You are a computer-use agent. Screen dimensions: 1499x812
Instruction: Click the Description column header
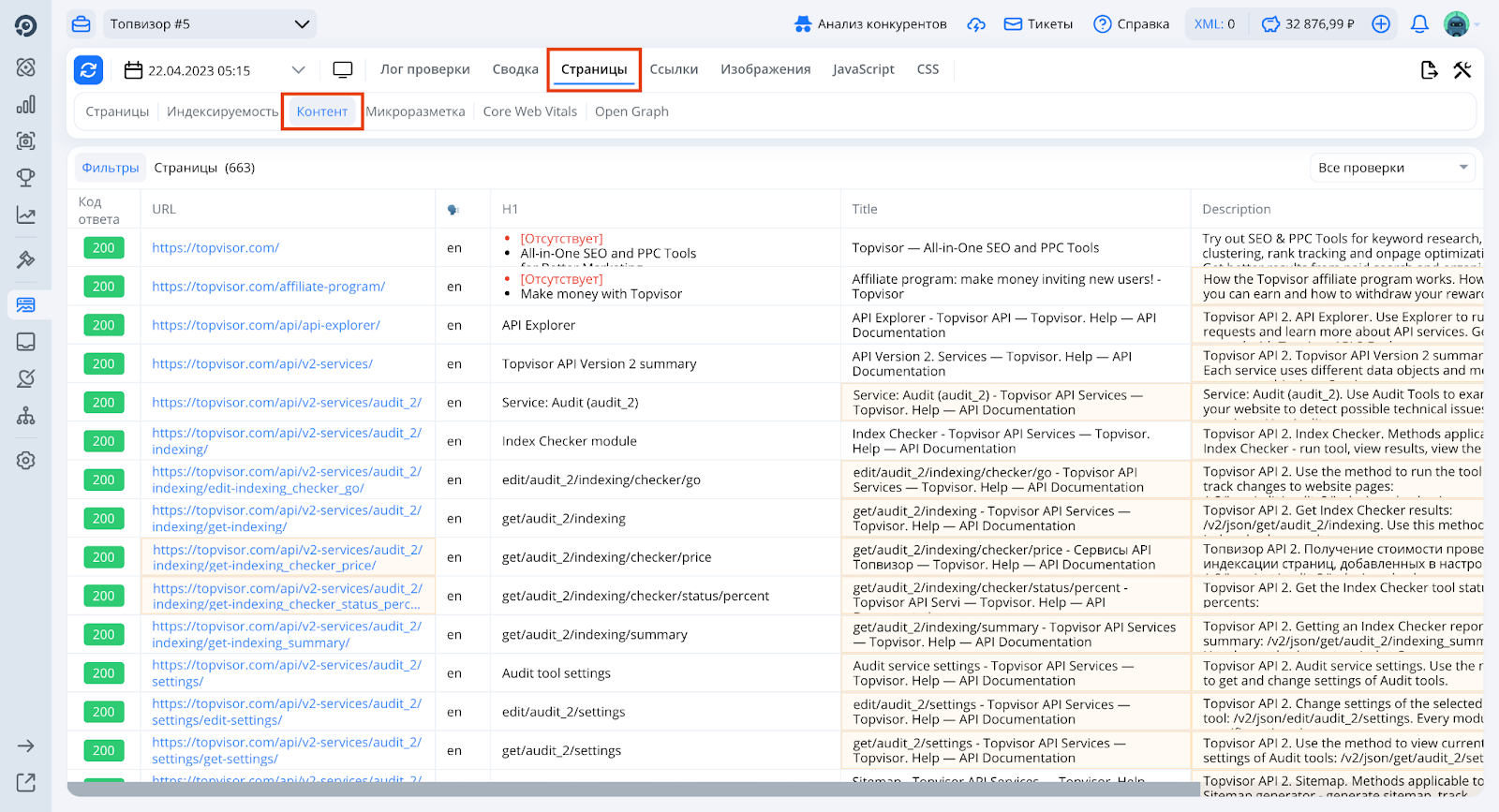pos(1237,210)
